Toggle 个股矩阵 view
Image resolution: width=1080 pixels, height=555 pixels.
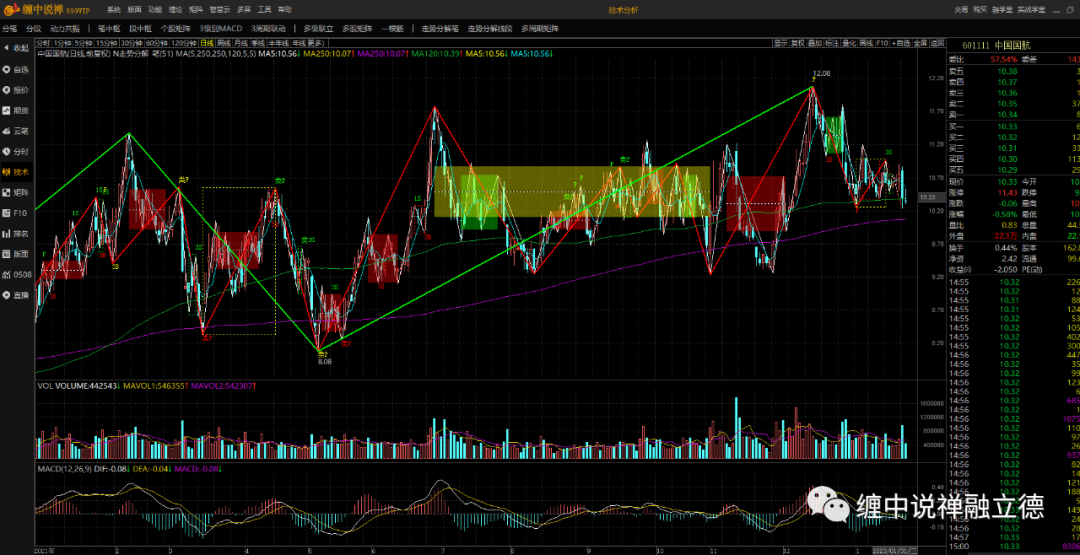tap(175, 29)
